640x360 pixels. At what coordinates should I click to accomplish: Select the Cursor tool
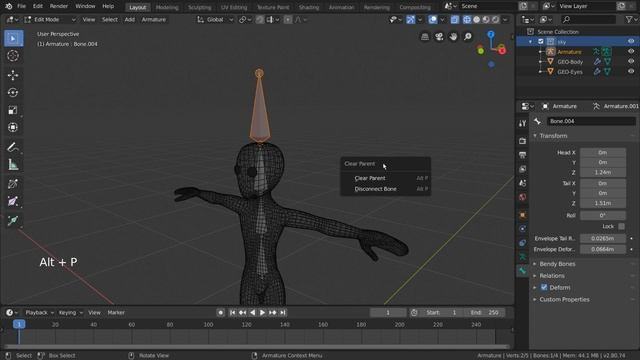click(13, 56)
